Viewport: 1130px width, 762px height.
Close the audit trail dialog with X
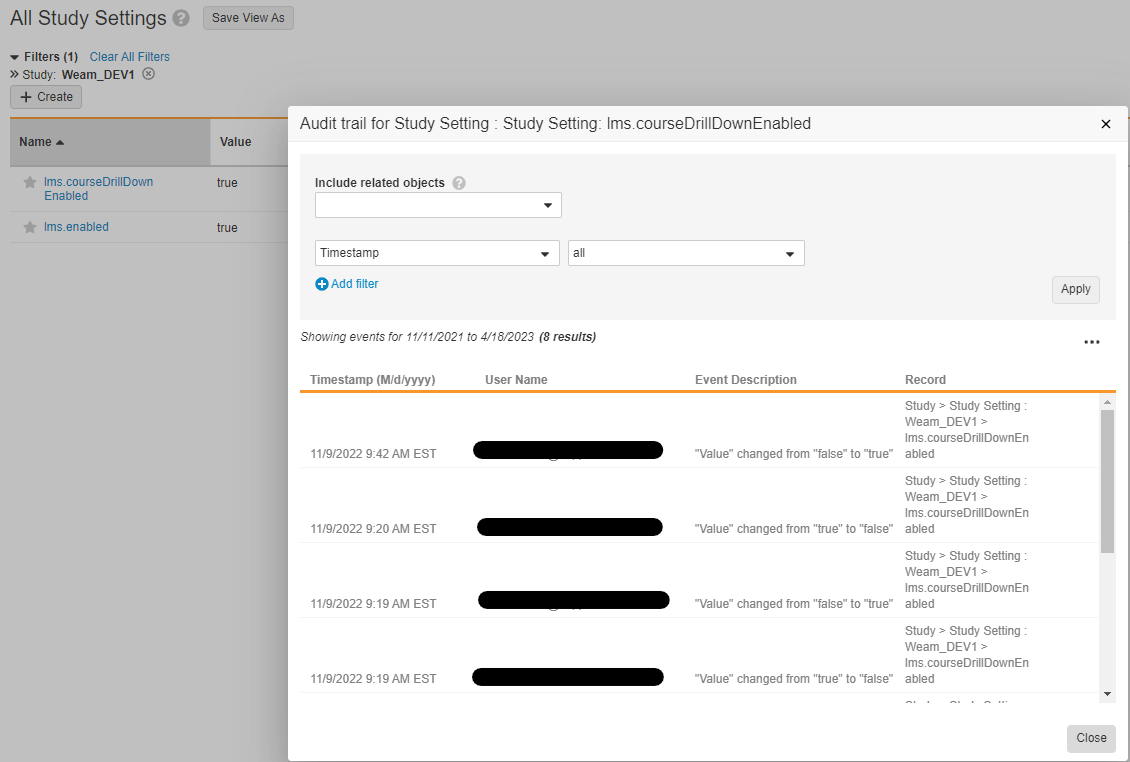coord(1105,124)
